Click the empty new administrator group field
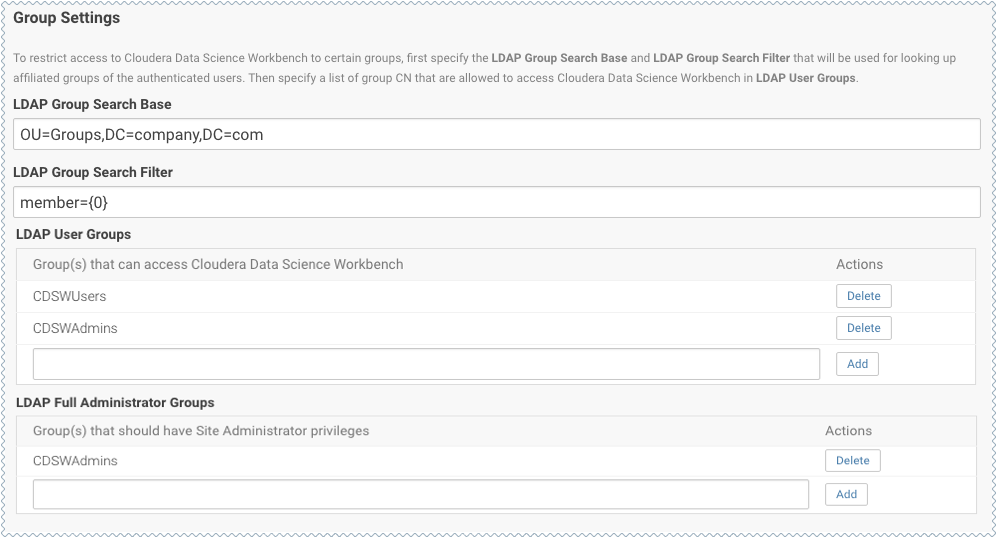 click(x=420, y=494)
